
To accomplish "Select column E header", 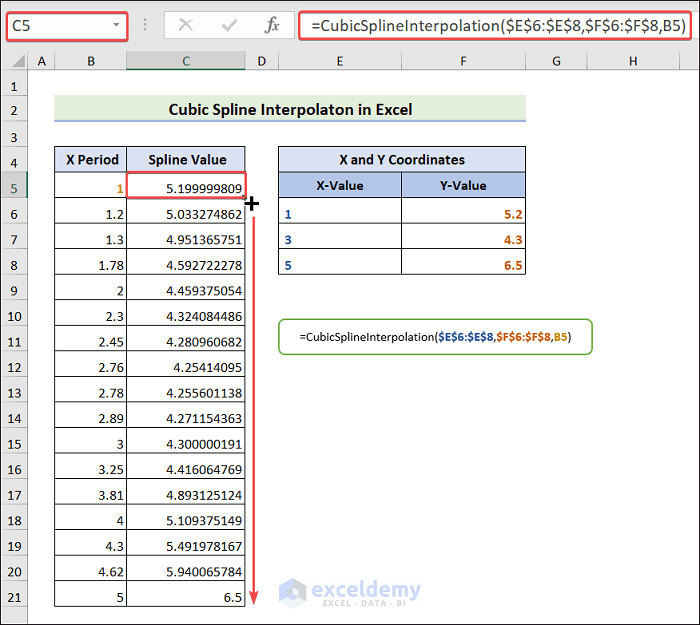I will (x=340, y=61).
